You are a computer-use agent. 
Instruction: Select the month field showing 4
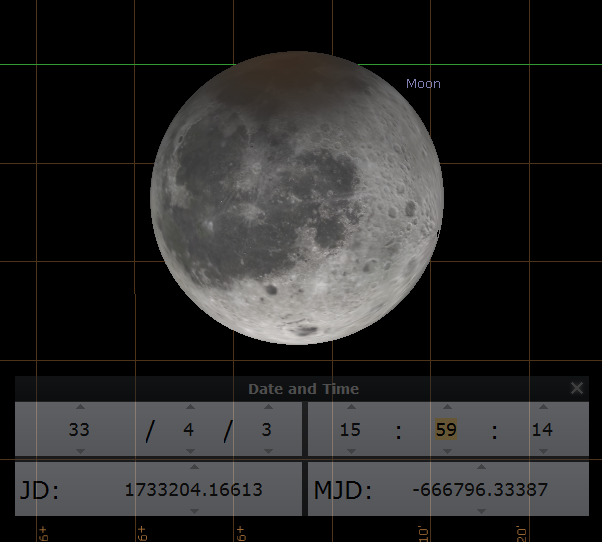point(188,429)
